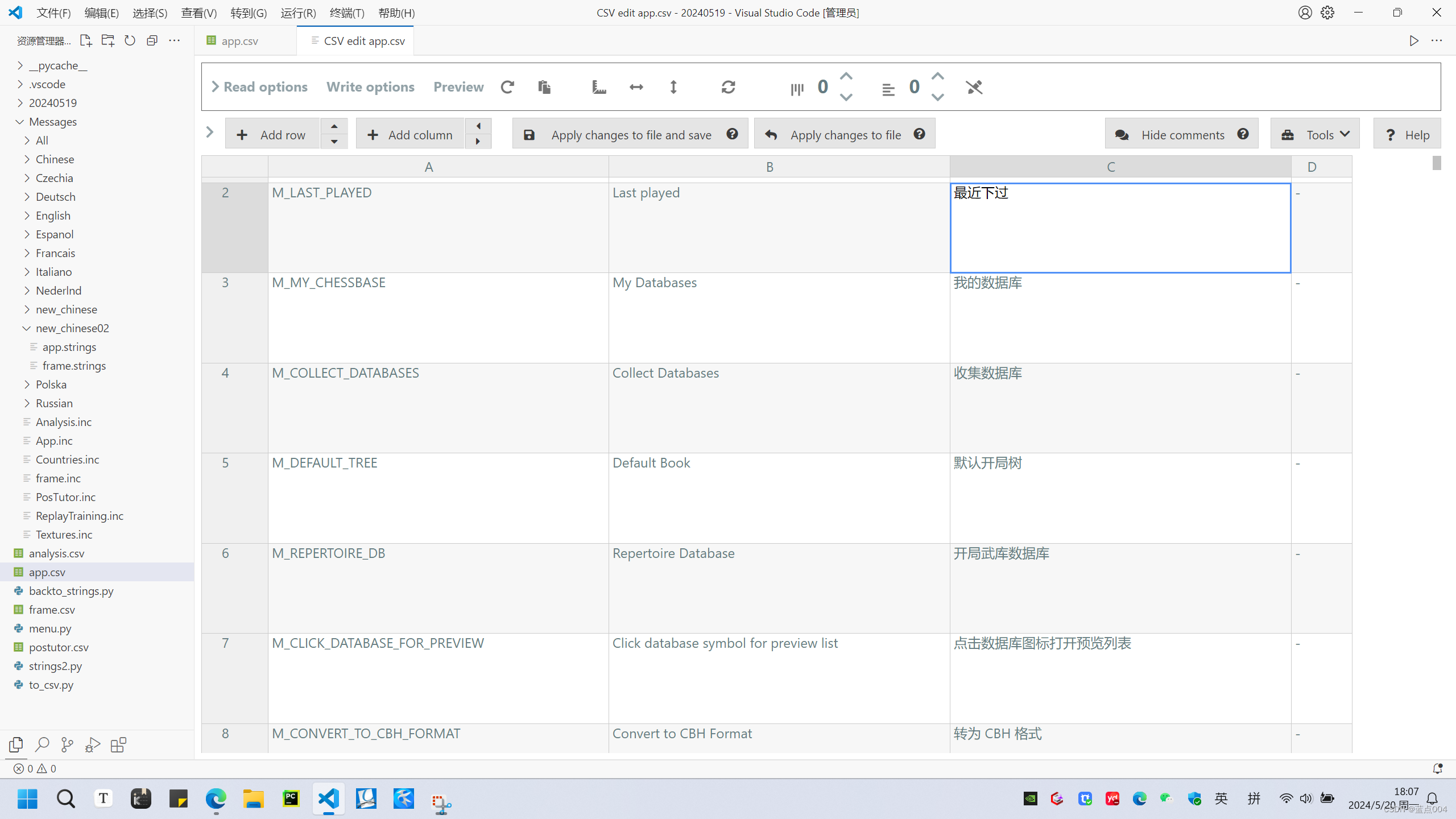Click the Add column button
The height and width of the screenshot is (819, 1456).
point(409,135)
